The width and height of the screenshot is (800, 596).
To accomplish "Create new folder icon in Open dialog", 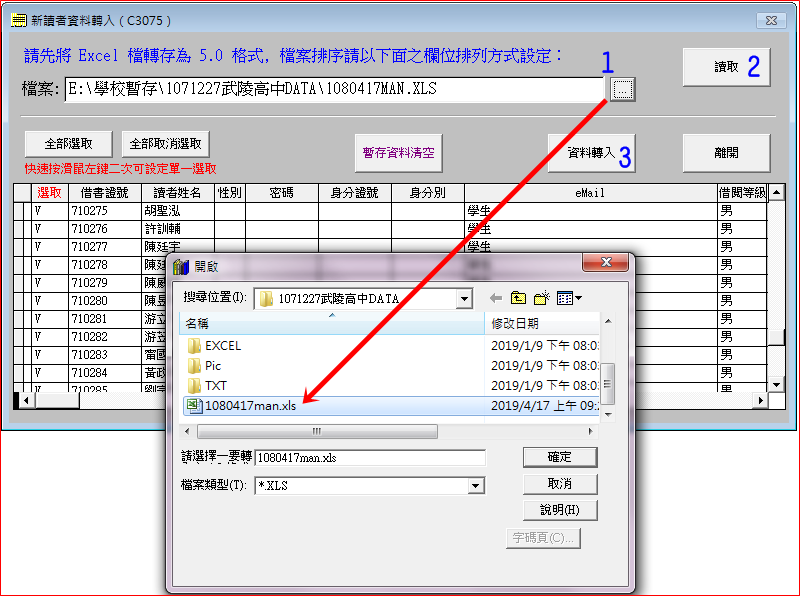I will point(541,298).
